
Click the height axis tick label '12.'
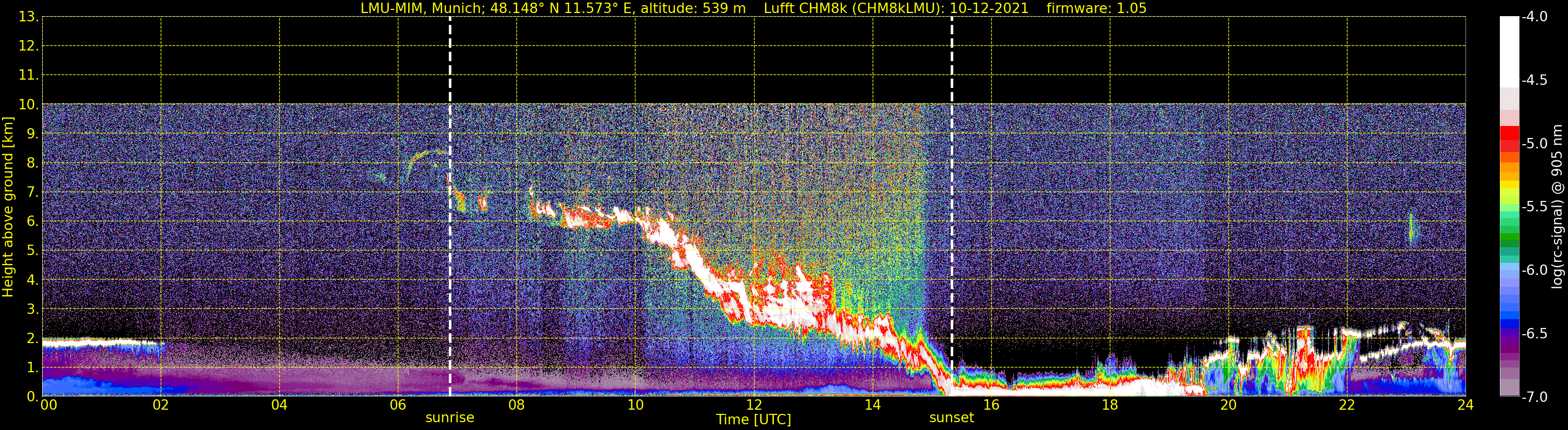click(x=29, y=46)
